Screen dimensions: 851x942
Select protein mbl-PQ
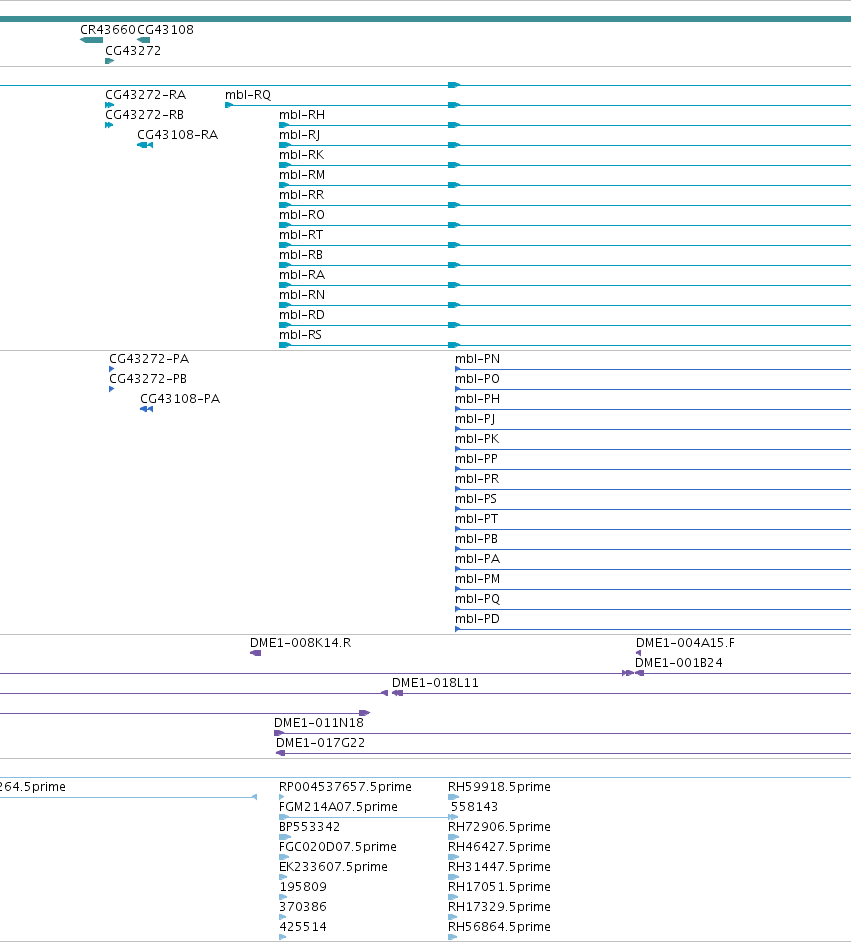pyautogui.click(x=477, y=598)
